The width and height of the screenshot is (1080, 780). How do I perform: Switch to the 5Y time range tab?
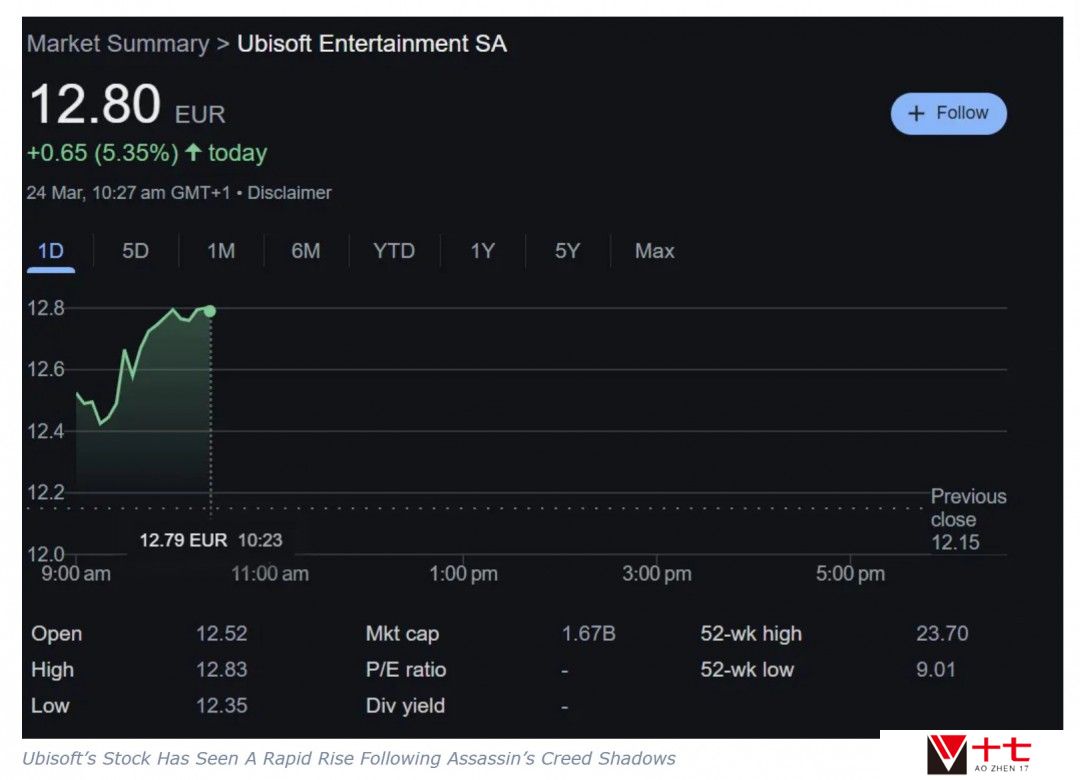[x=568, y=251]
